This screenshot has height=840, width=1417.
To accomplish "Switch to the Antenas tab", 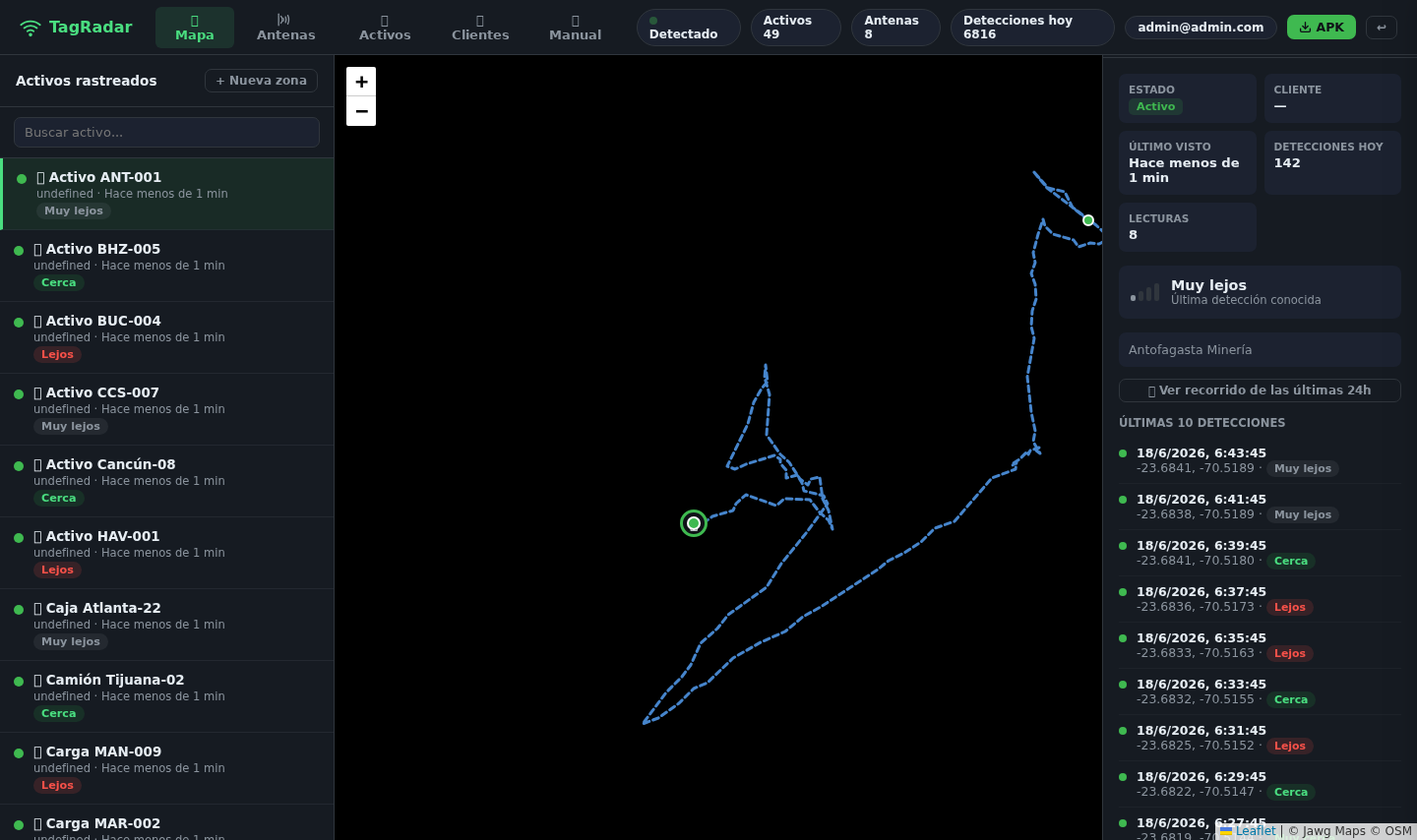I will [x=286, y=28].
